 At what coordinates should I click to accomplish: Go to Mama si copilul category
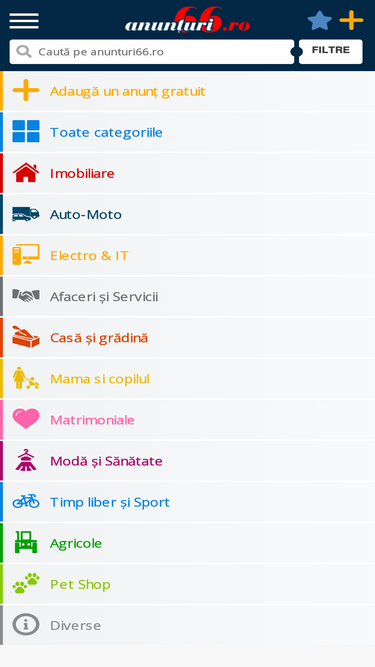click(188, 379)
